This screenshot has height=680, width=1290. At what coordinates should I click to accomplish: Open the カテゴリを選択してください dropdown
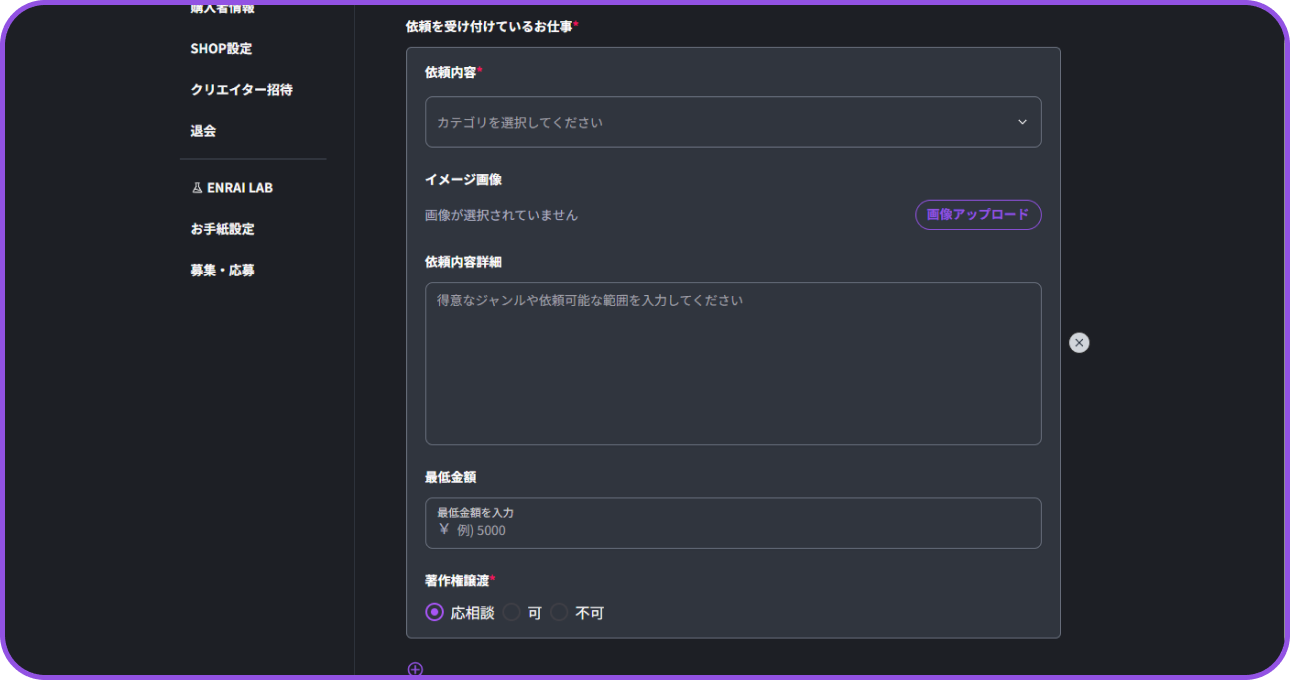tap(720, 122)
